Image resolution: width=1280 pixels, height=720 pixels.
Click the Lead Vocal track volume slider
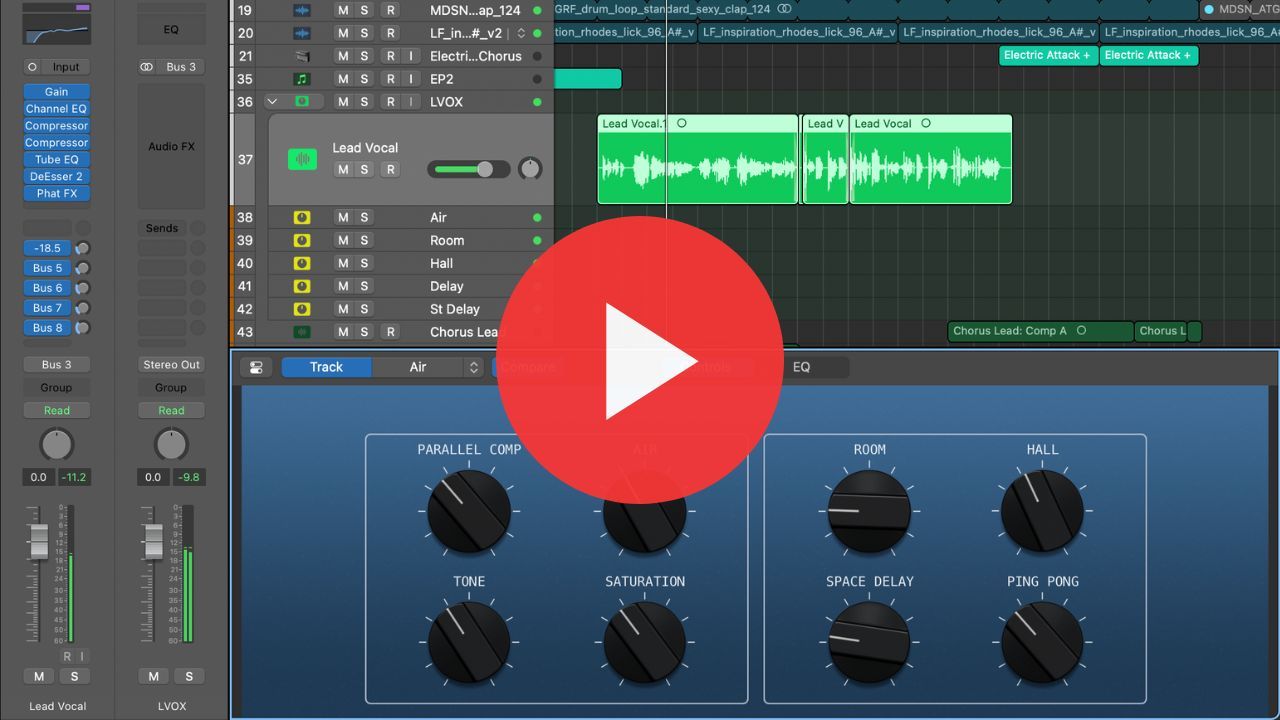click(x=468, y=169)
